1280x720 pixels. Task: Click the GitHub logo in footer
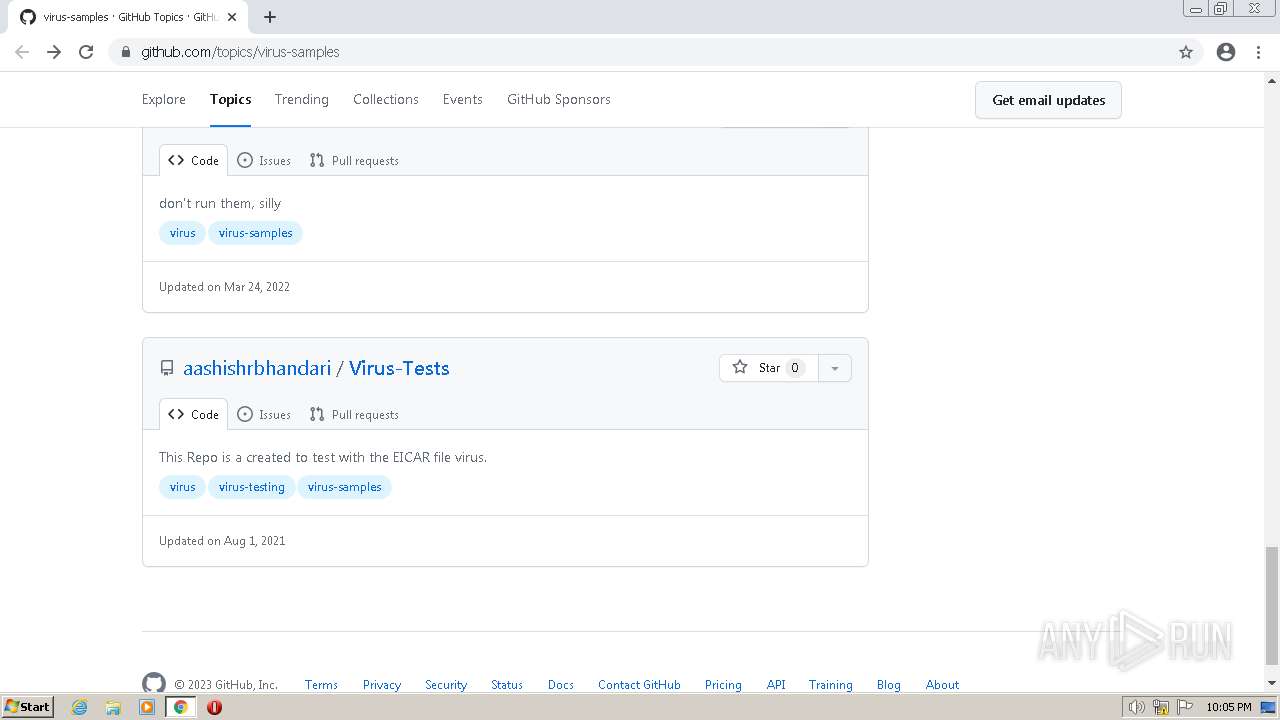154,684
